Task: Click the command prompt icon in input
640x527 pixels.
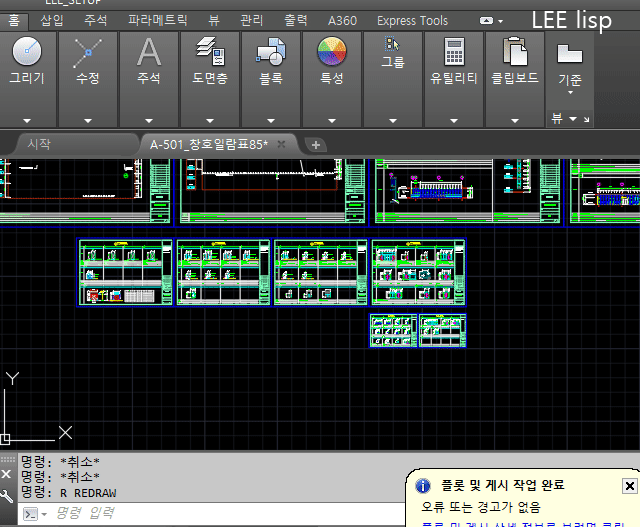Action: point(31,514)
